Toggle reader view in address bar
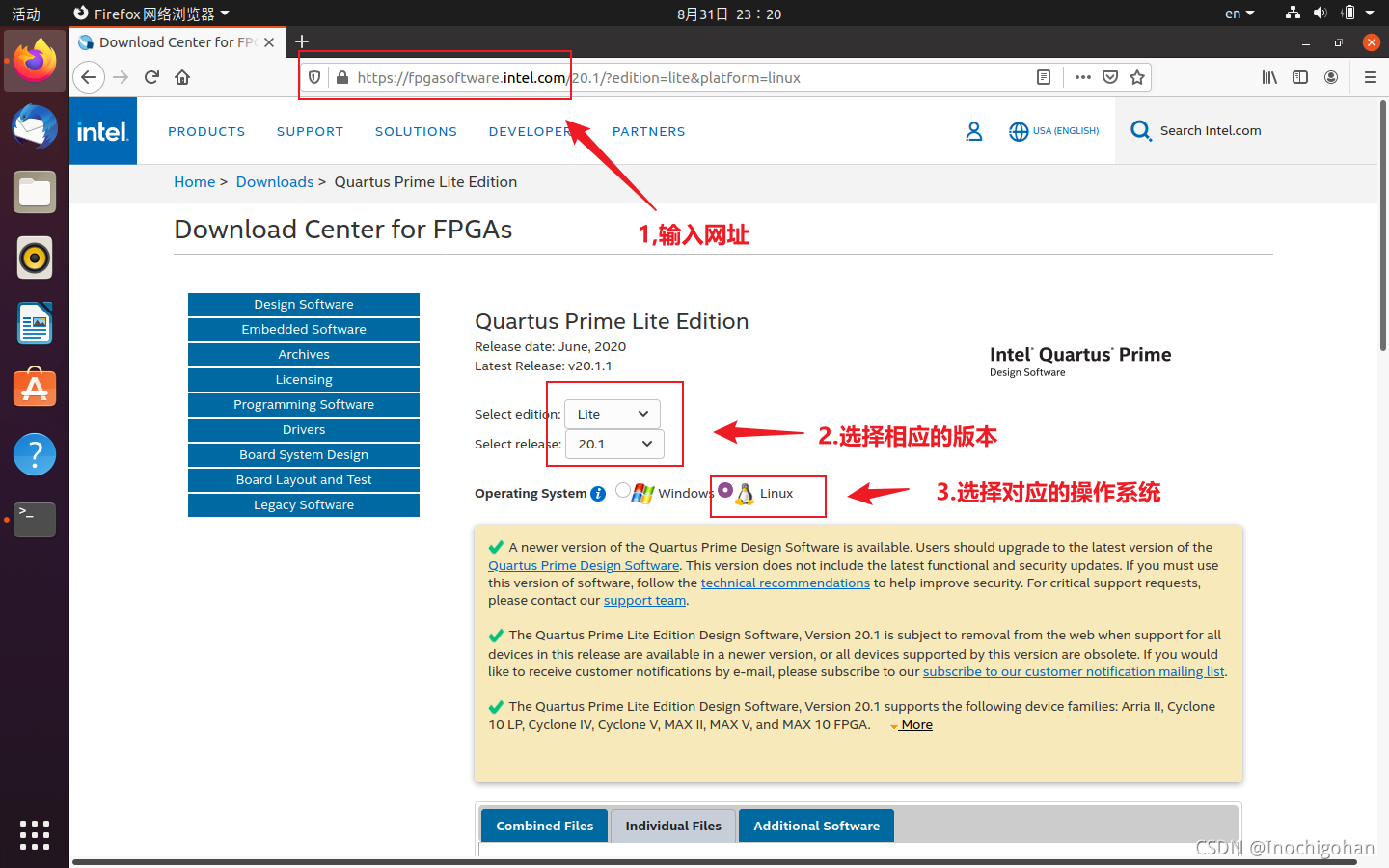The width and height of the screenshot is (1389, 868). tap(1044, 77)
